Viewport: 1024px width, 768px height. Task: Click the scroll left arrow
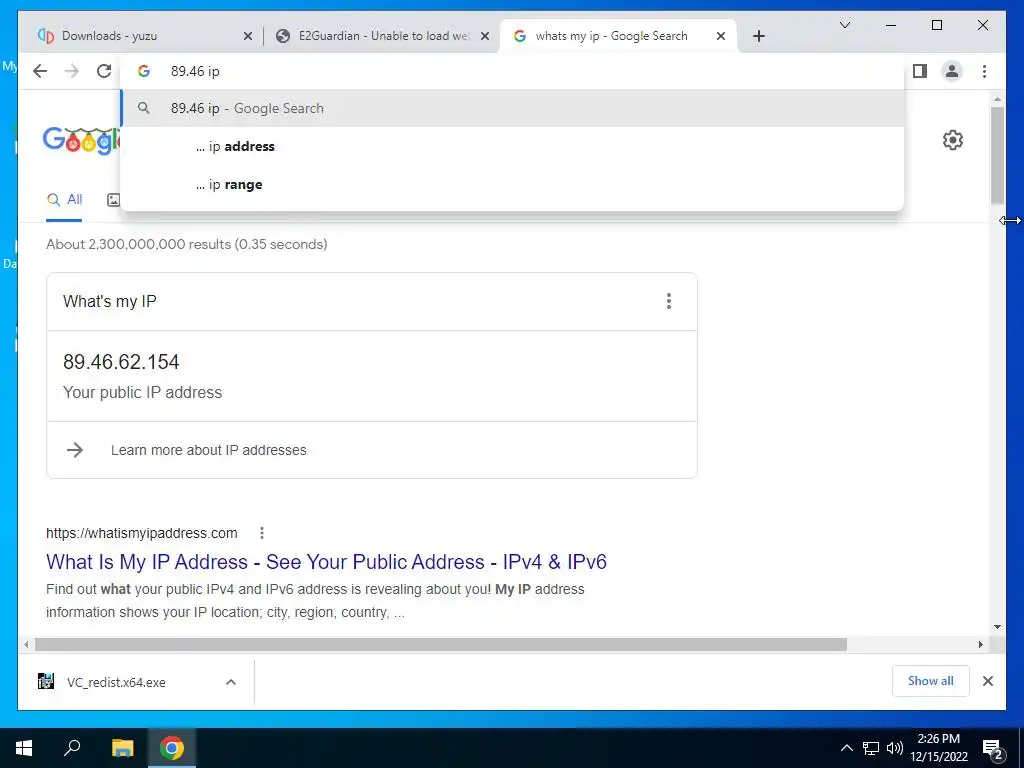(26, 645)
